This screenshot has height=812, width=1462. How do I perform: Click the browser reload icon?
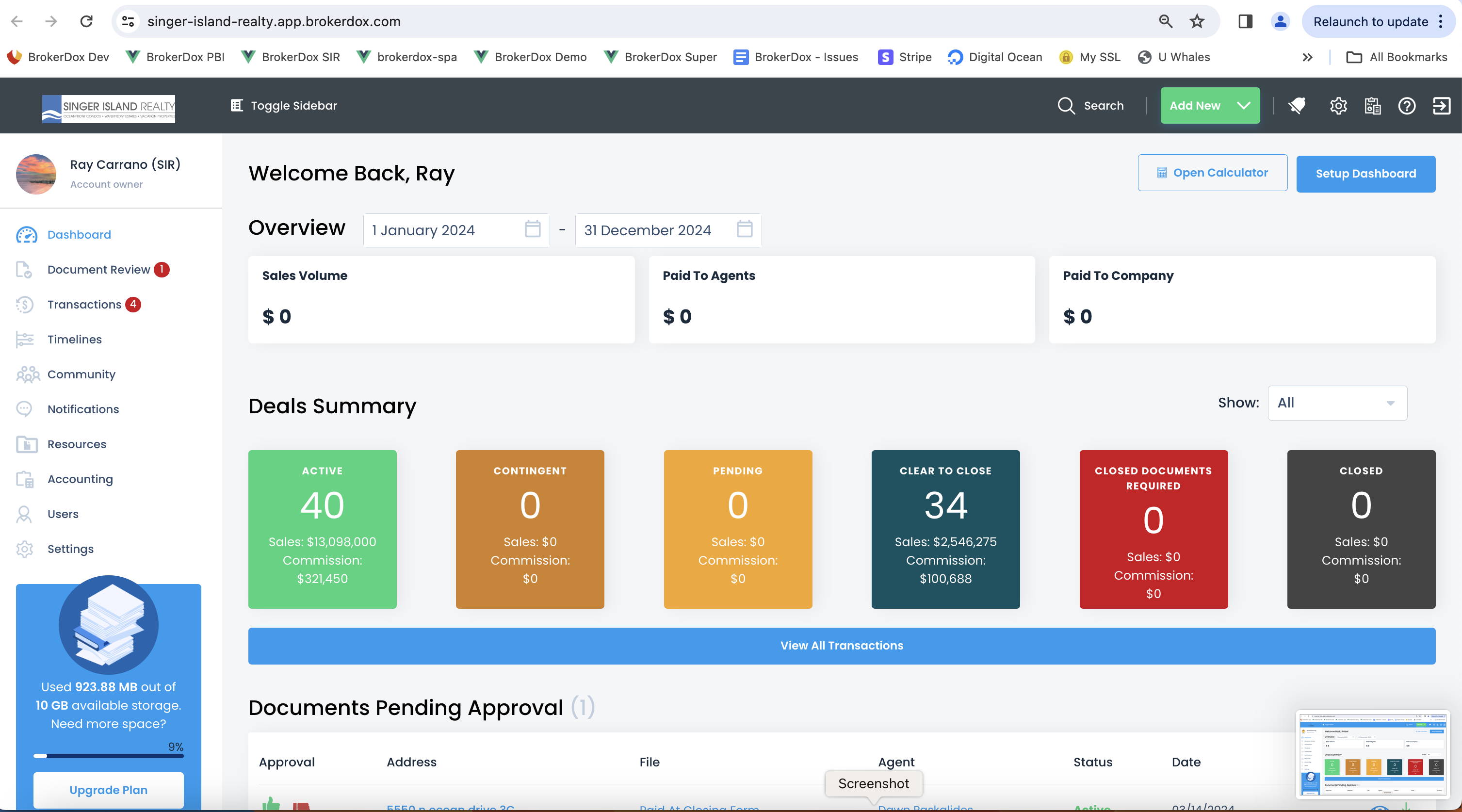coord(86,21)
